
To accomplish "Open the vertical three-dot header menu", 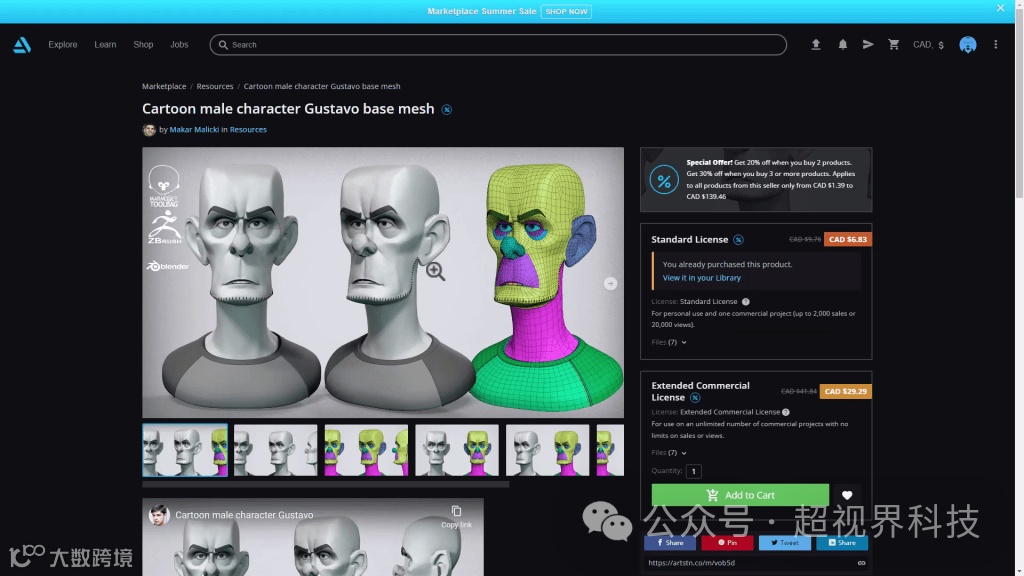I will 995,44.
